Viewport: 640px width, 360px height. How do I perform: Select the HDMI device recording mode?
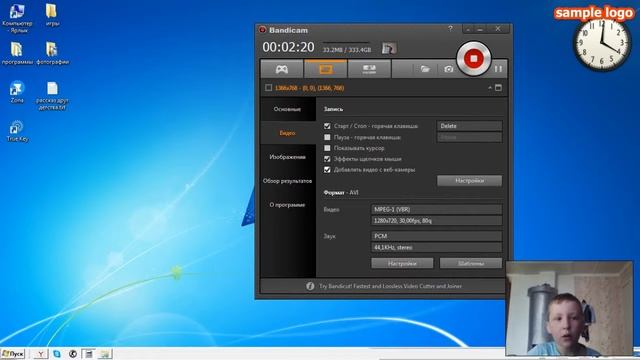pos(369,69)
